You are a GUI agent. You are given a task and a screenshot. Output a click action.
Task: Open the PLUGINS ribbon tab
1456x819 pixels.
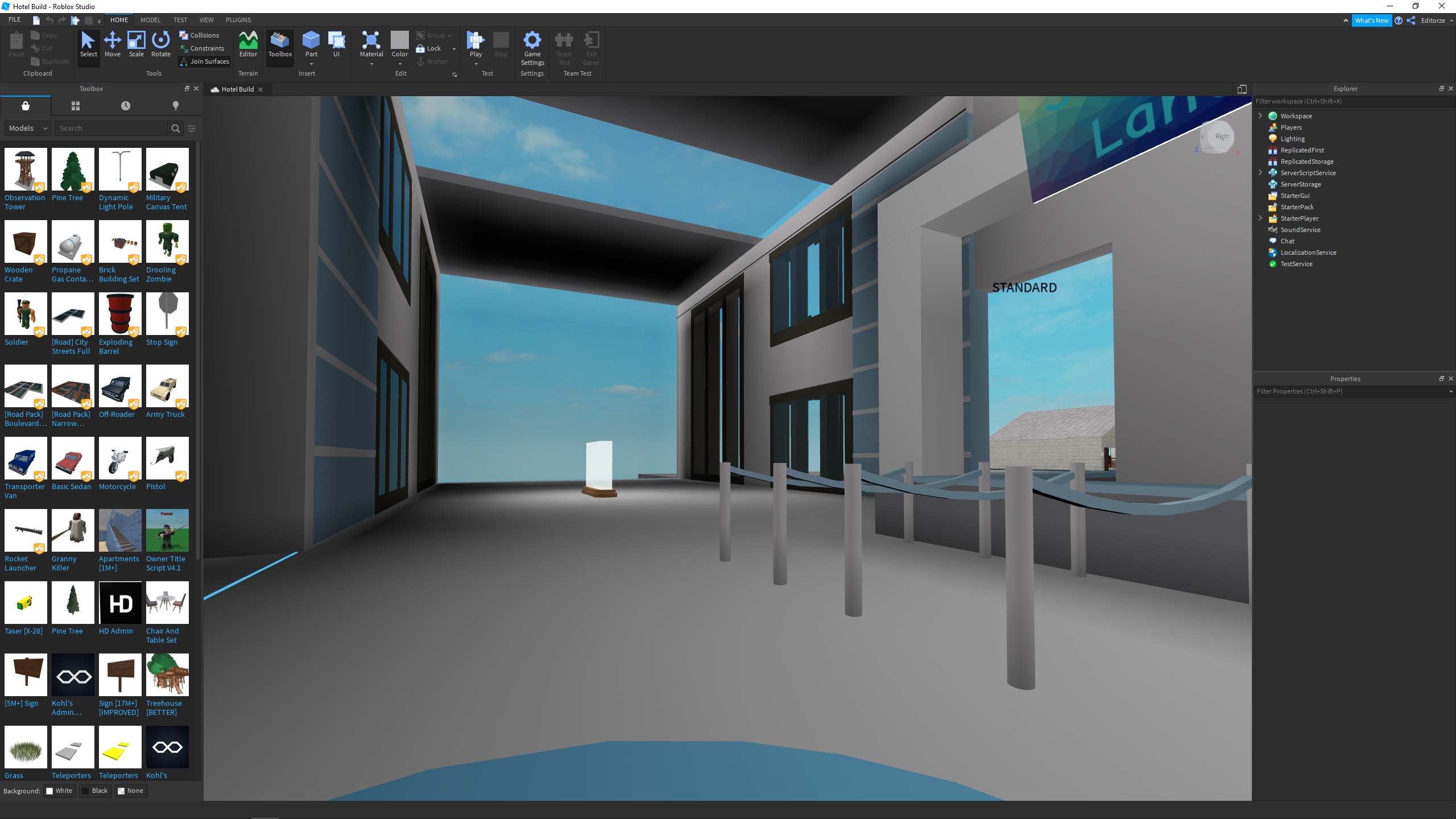click(238, 20)
